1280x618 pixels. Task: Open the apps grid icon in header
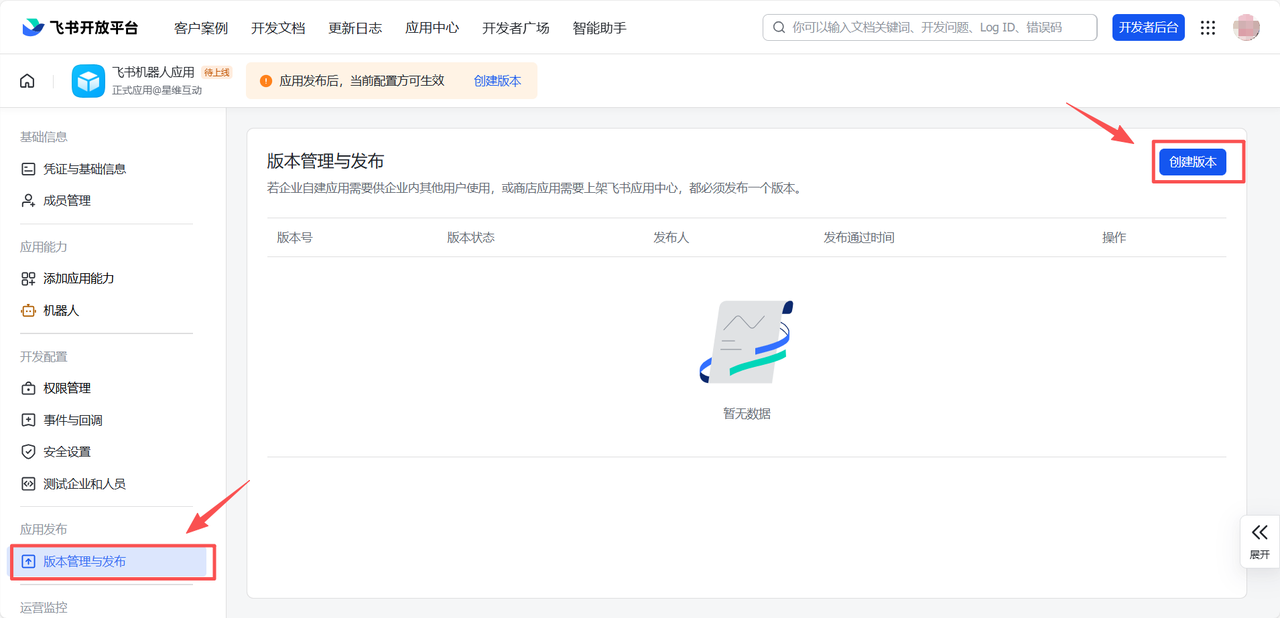[x=1208, y=28]
